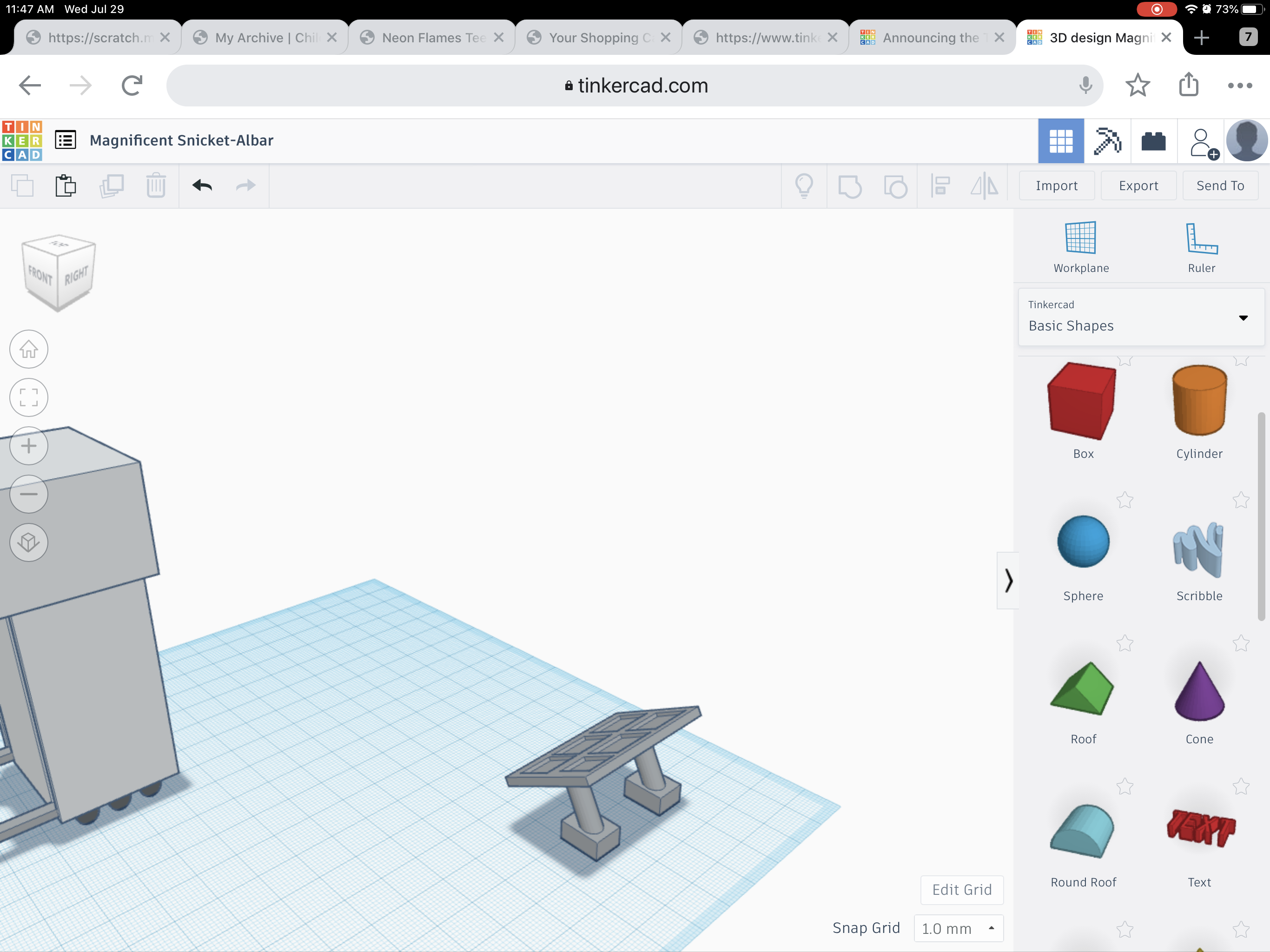
Task: Toggle perspective orthographic view cube button
Action: [x=29, y=542]
